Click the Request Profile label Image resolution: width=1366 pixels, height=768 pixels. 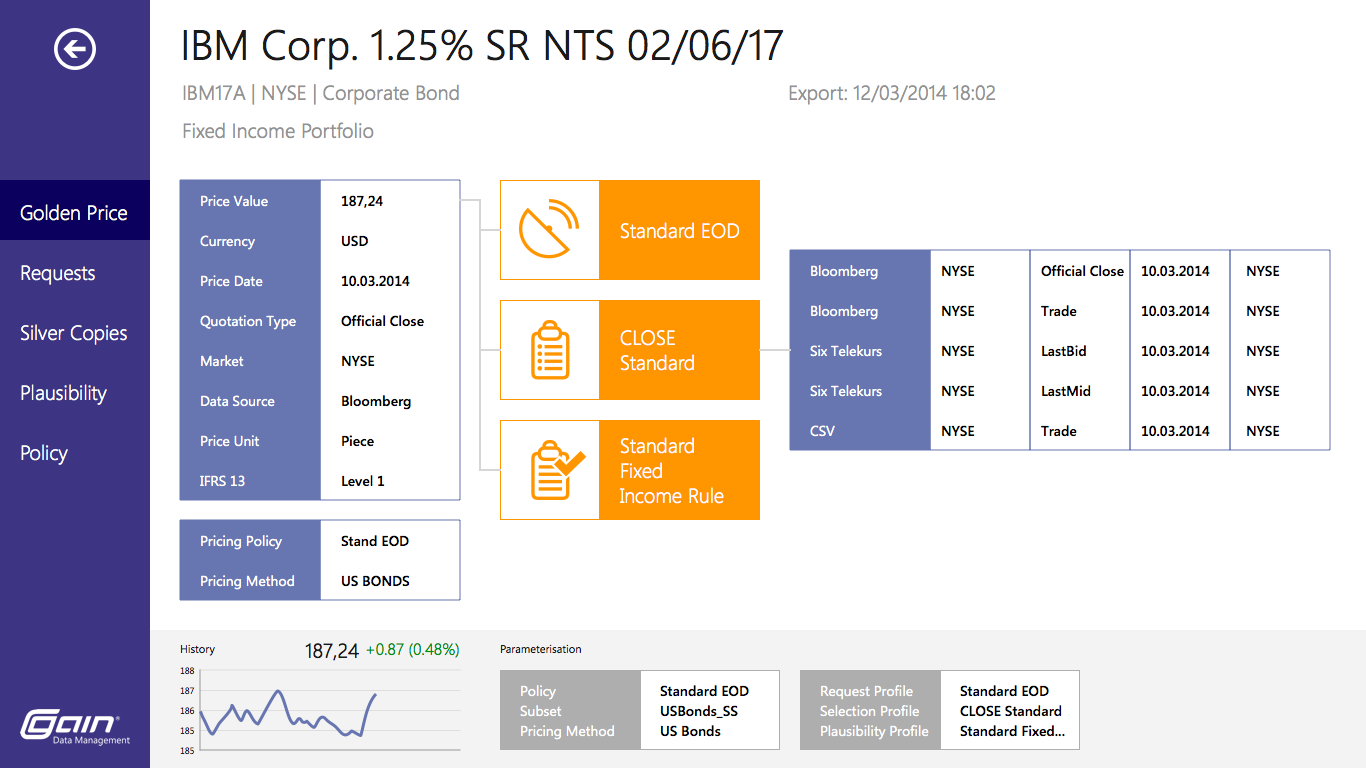pyautogui.click(x=866, y=691)
